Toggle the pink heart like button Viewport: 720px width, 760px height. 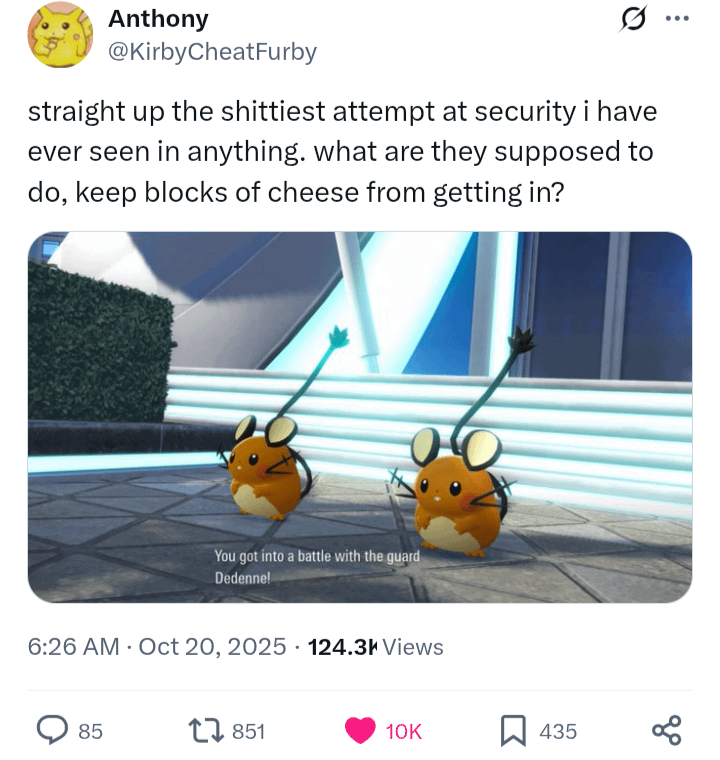[360, 730]
